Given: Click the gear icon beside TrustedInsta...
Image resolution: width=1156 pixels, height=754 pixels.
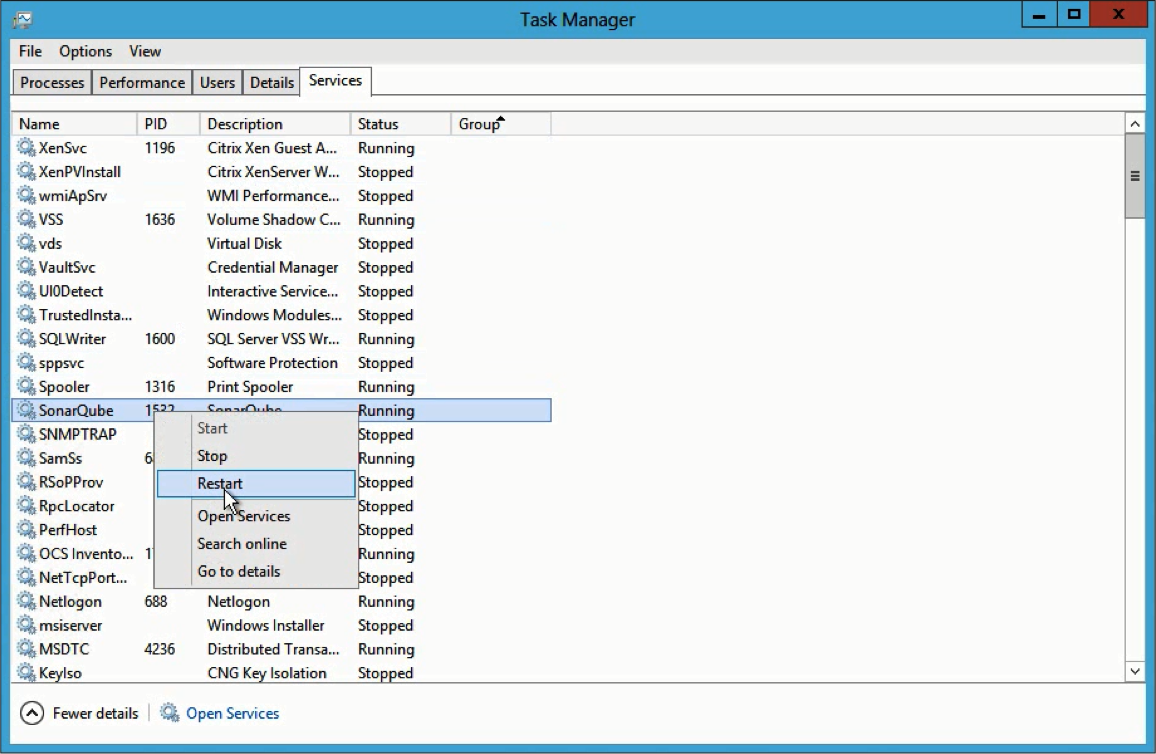Looking at the screenshot, I should coord(27,315).
